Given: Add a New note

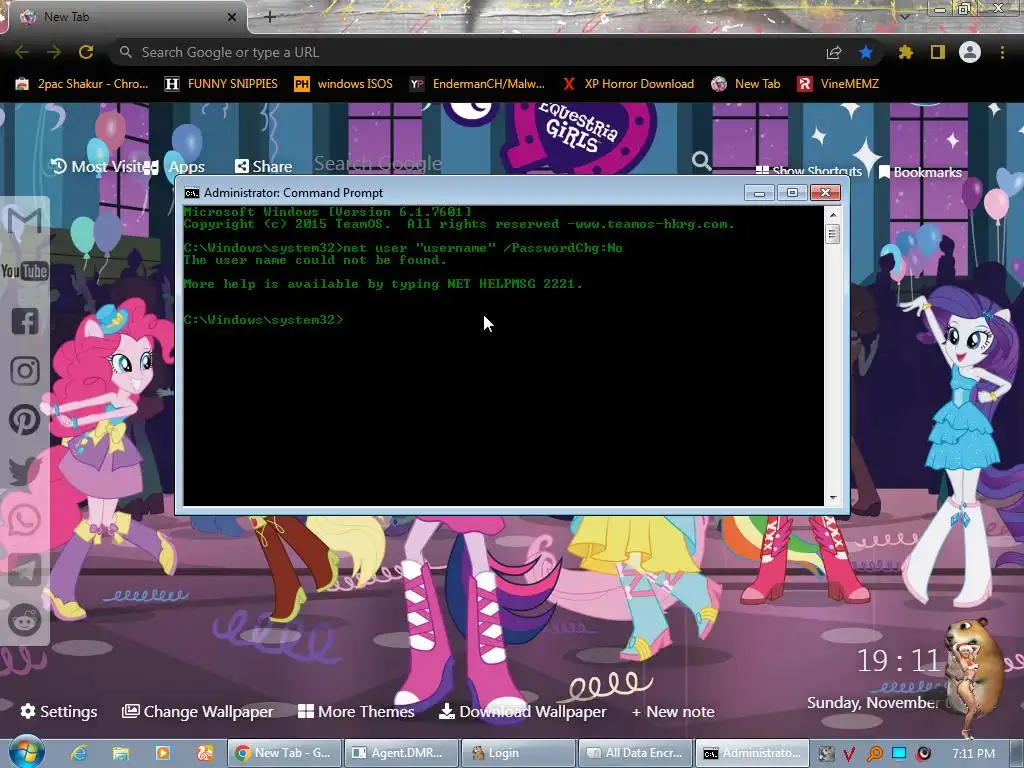Looking at the screenshot, I should [673, 711].
